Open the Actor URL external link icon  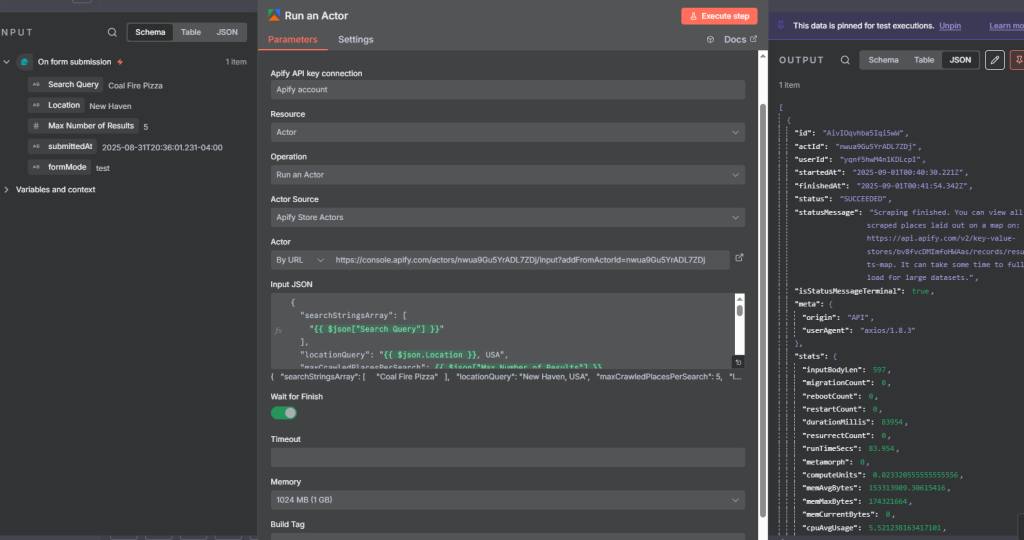[739, 258]
